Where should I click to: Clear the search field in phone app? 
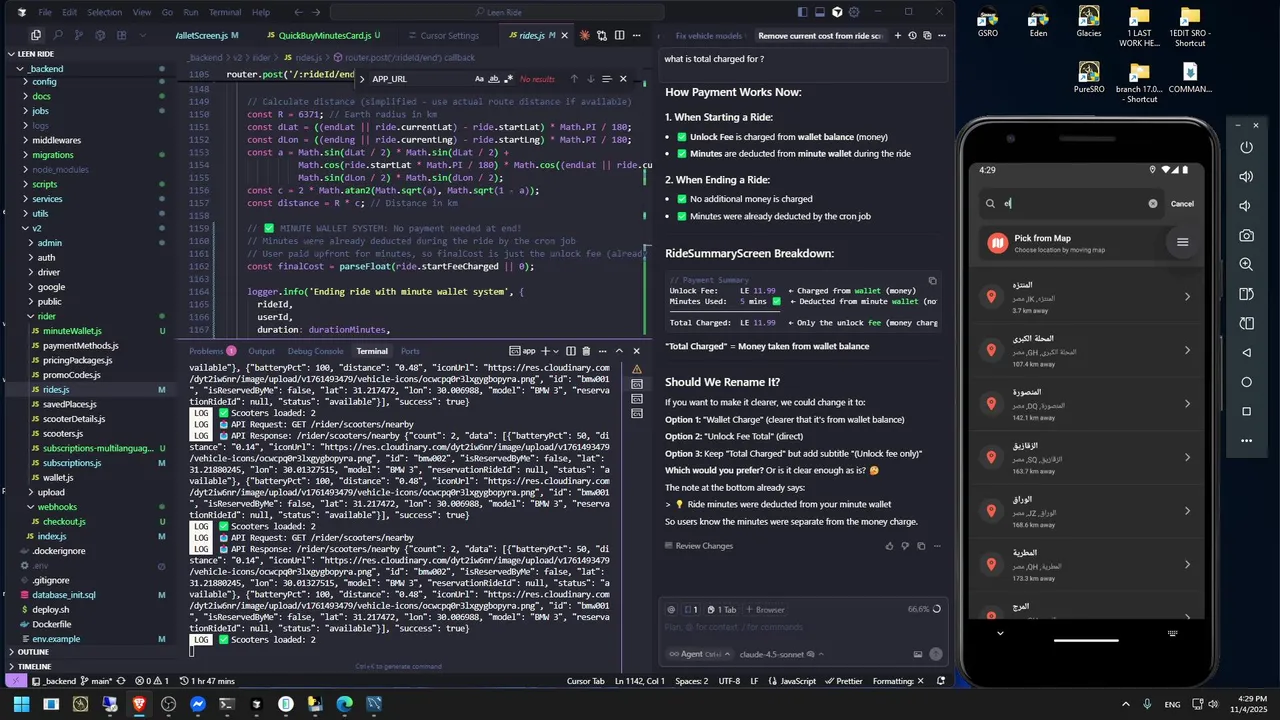pos(1152,203)
